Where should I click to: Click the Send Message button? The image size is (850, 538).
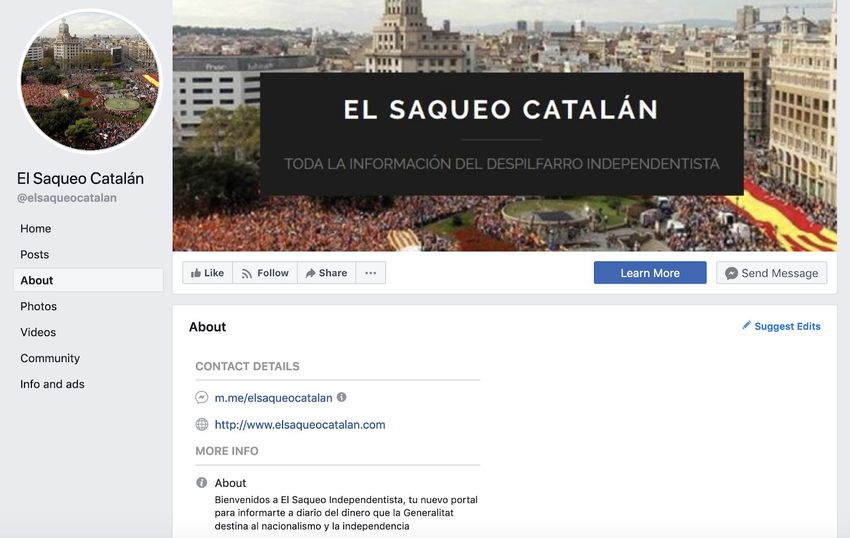point(771,273)
